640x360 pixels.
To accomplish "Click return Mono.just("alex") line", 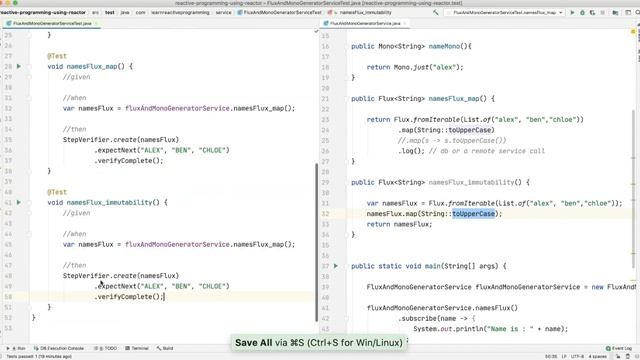I will pos(415,67).
